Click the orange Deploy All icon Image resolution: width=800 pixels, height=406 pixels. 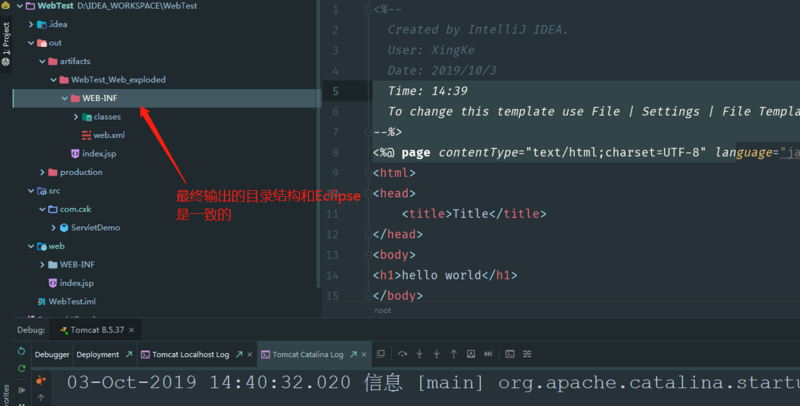pyautogui.click(x=41, y=380)
